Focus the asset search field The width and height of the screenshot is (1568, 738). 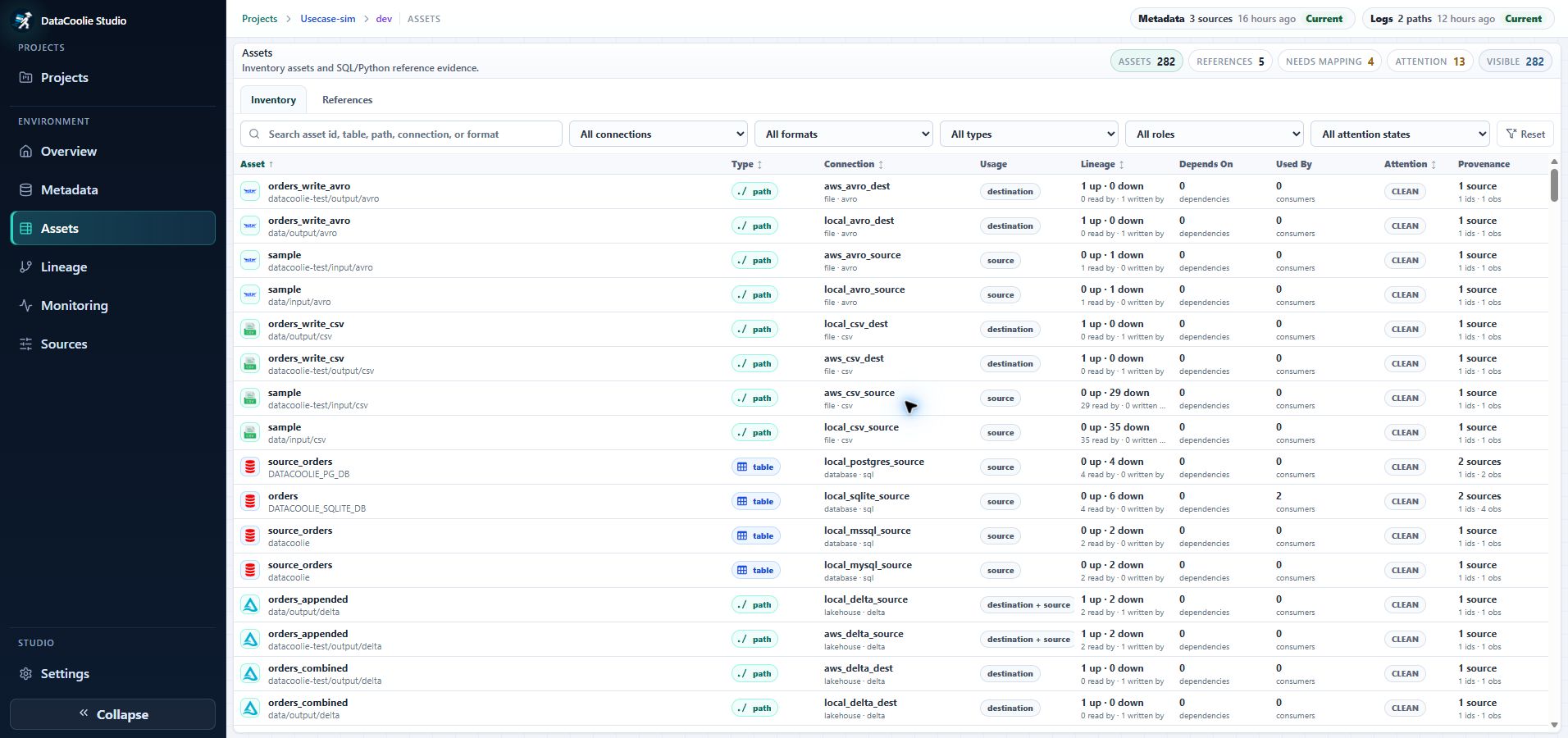click(x=401, y=134)
